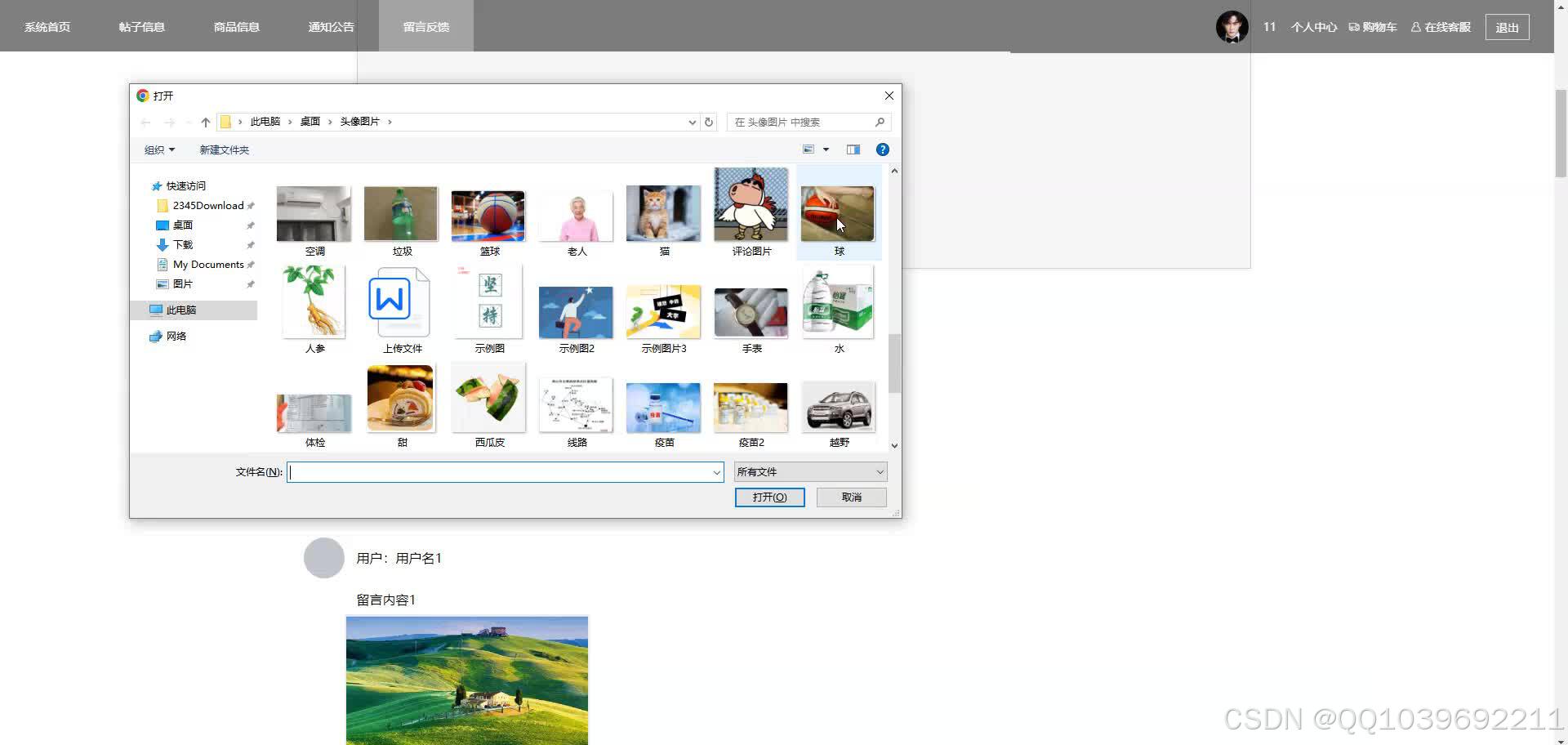Select the 疫苗2 image file
The image size is (1568, 745).
751,408
